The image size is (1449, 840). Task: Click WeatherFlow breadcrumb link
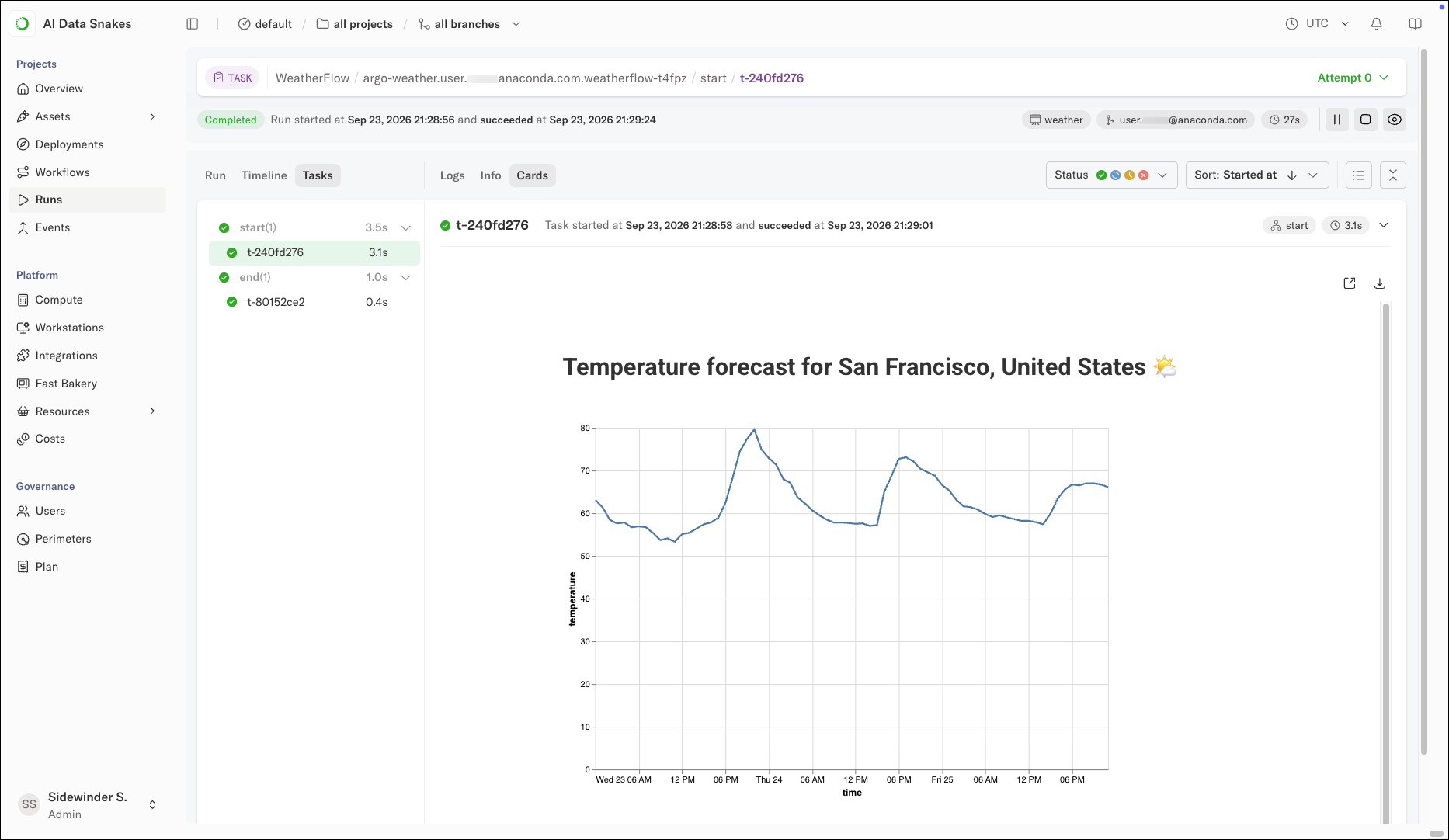coord(313,78)
